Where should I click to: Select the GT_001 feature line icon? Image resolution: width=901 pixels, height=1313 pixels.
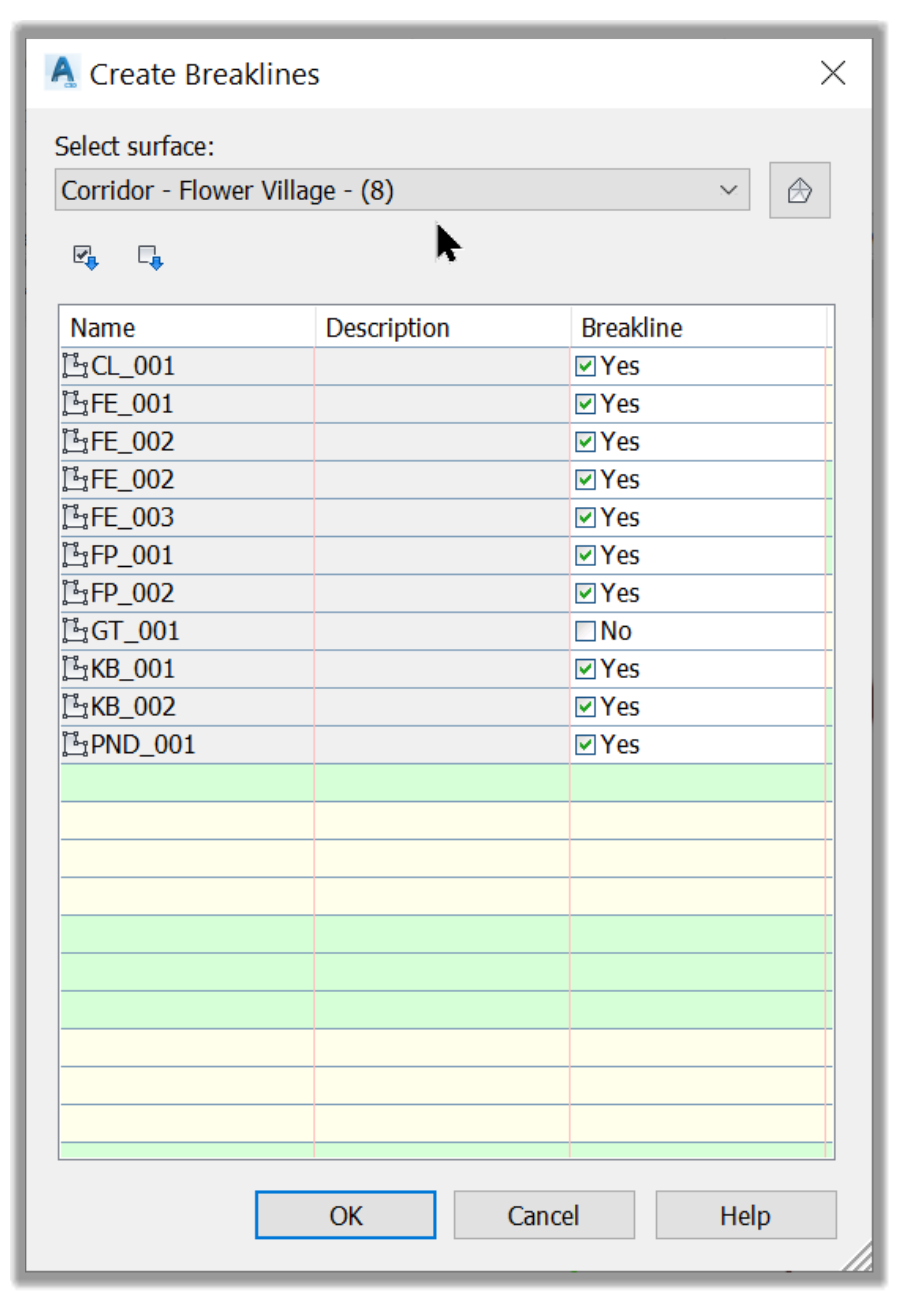[75, 631]
